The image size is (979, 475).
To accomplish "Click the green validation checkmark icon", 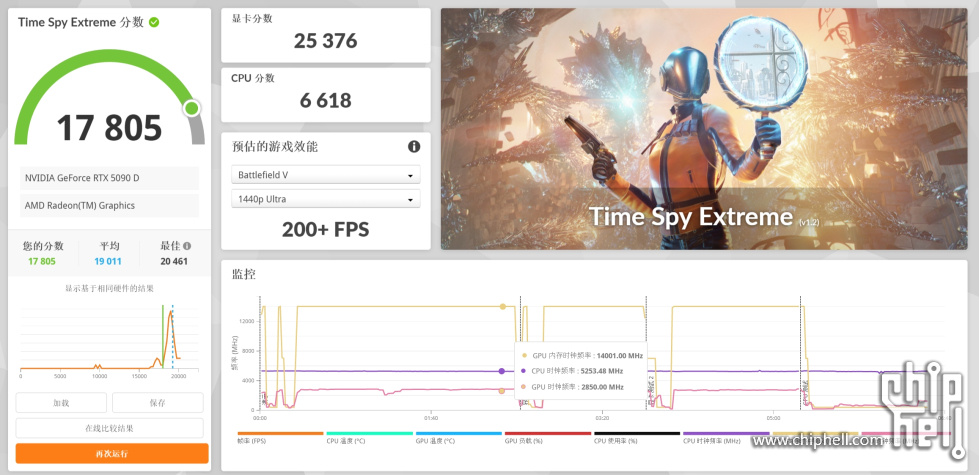I will click(x=154, y=22).
